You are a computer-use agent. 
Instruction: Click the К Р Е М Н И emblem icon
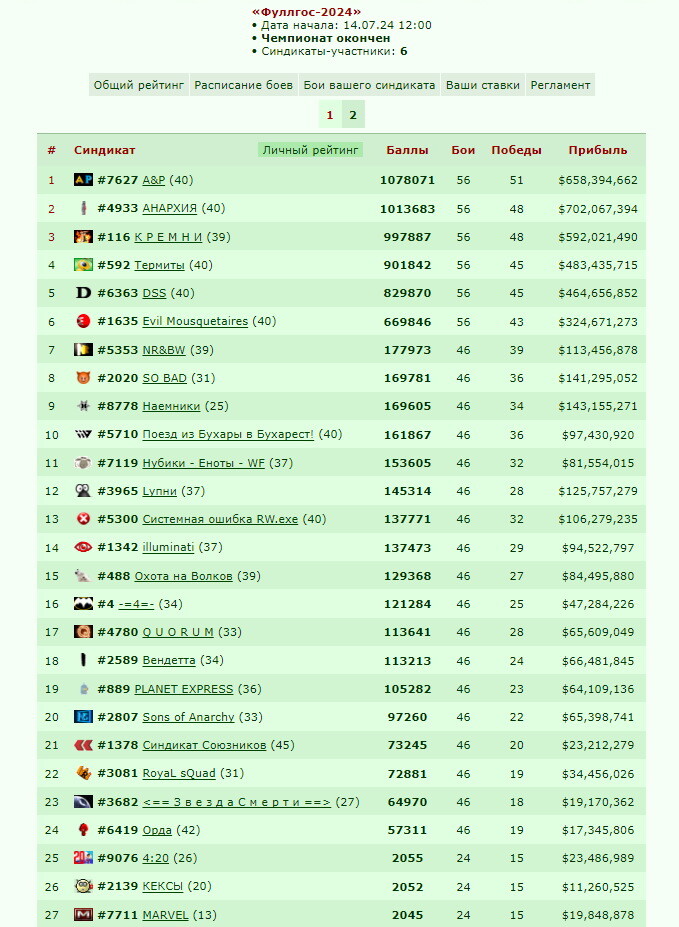[x=83, y=236]
